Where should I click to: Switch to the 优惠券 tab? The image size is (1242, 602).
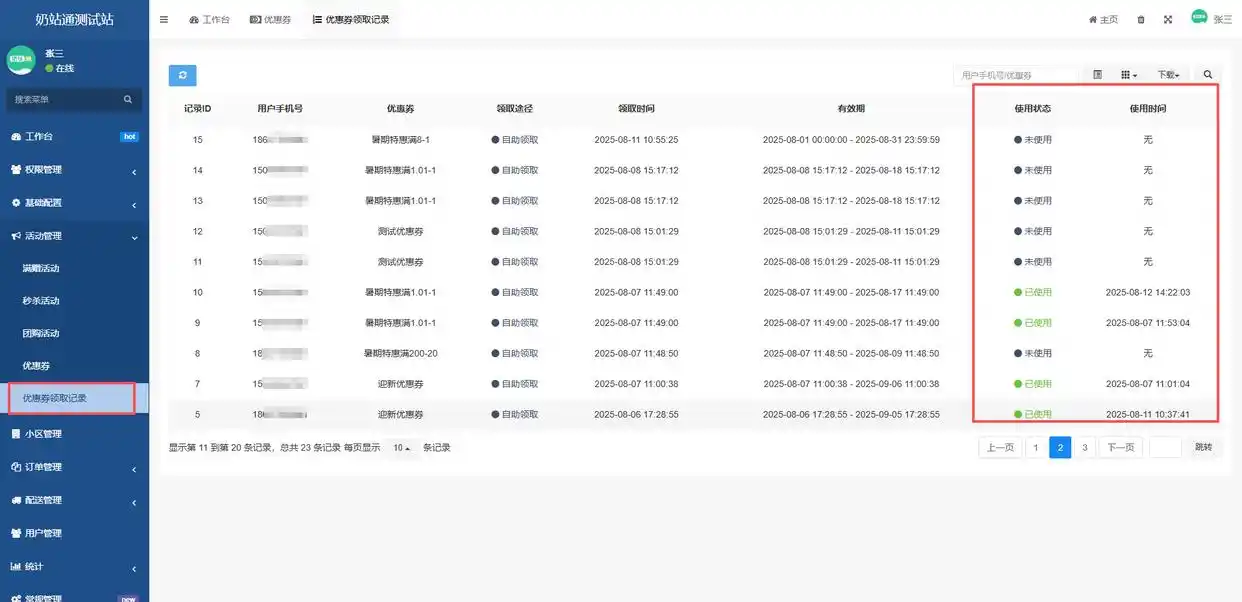pos(270,20)
